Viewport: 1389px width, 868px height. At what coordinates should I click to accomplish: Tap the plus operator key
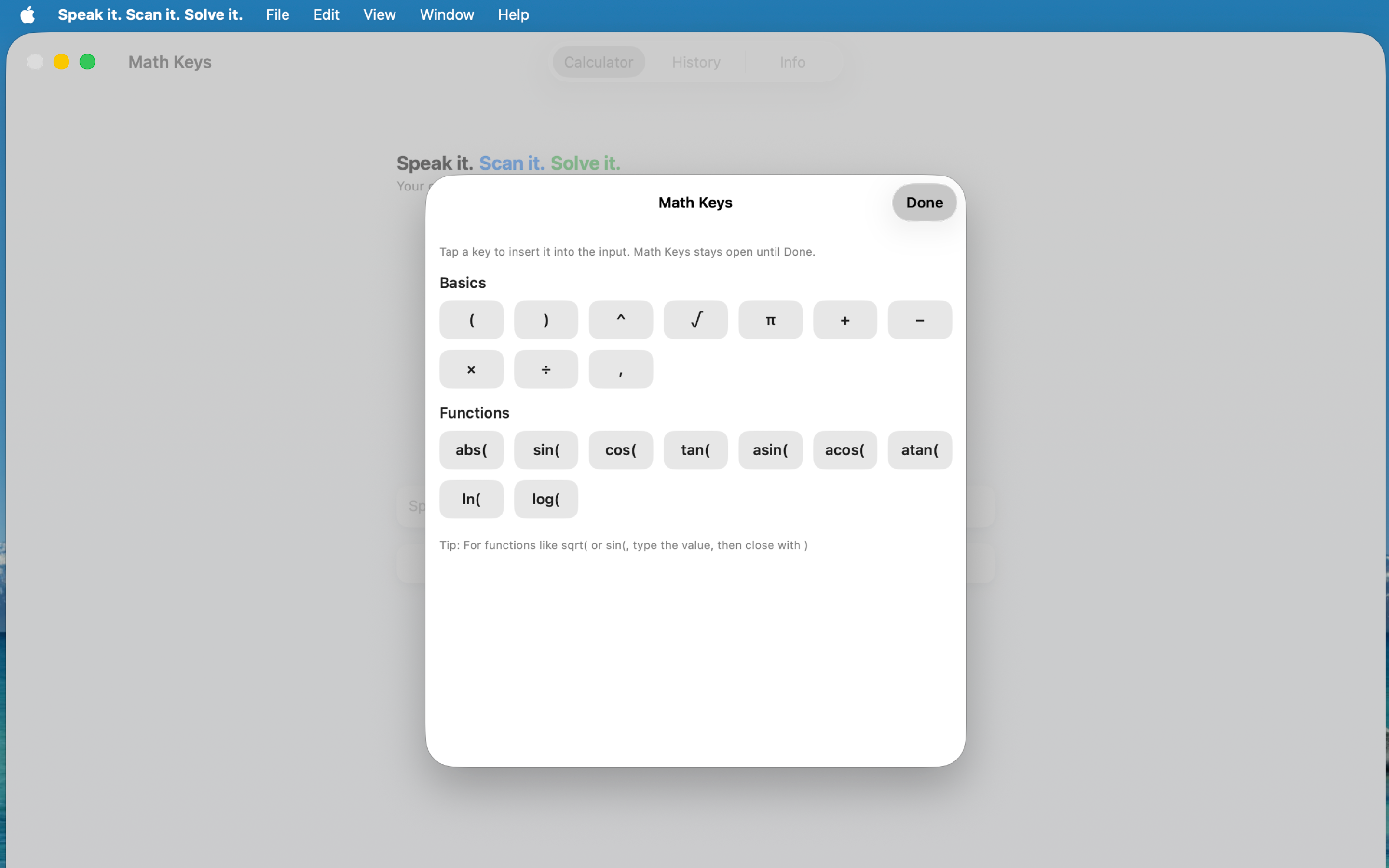pyautogui.click(x=845, y=320)
